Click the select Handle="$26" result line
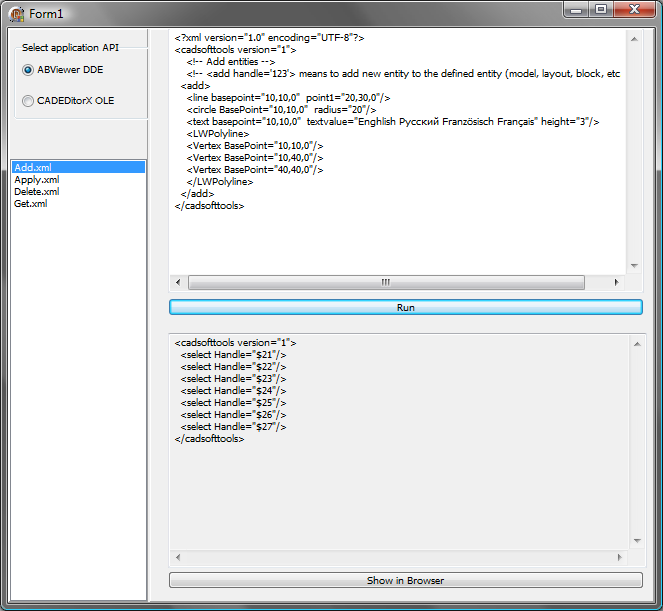The width and height of the screenshot is (663, 611). 233,415
